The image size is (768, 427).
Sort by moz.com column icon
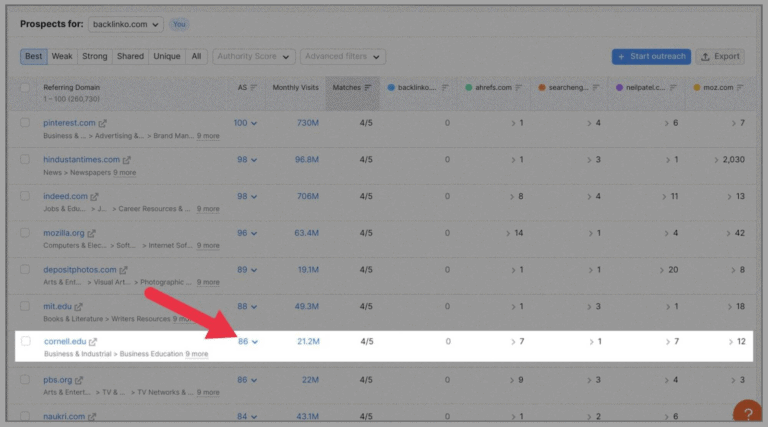click(x=740, y=88)
